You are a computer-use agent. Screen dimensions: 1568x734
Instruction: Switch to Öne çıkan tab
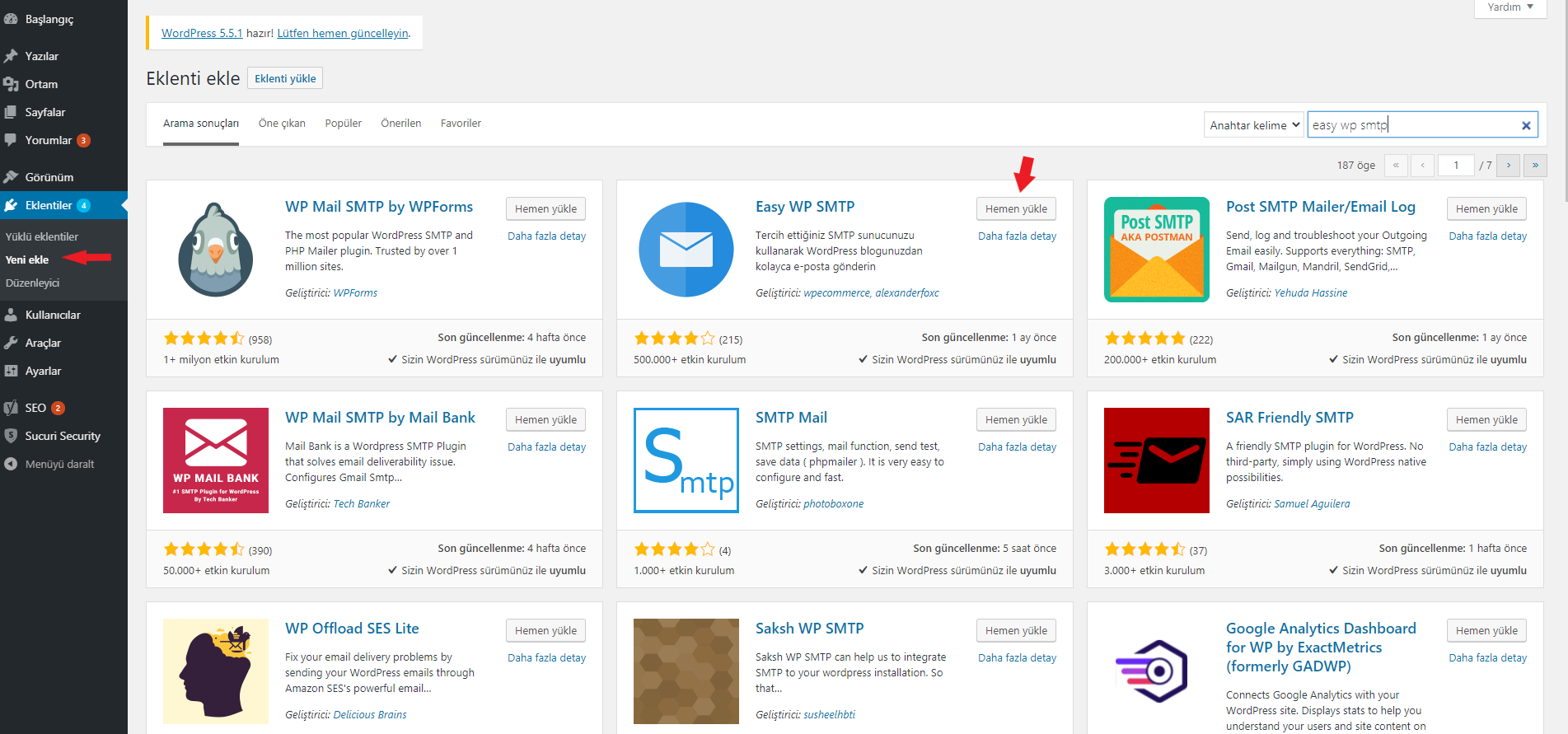click(x=282, y=124)
